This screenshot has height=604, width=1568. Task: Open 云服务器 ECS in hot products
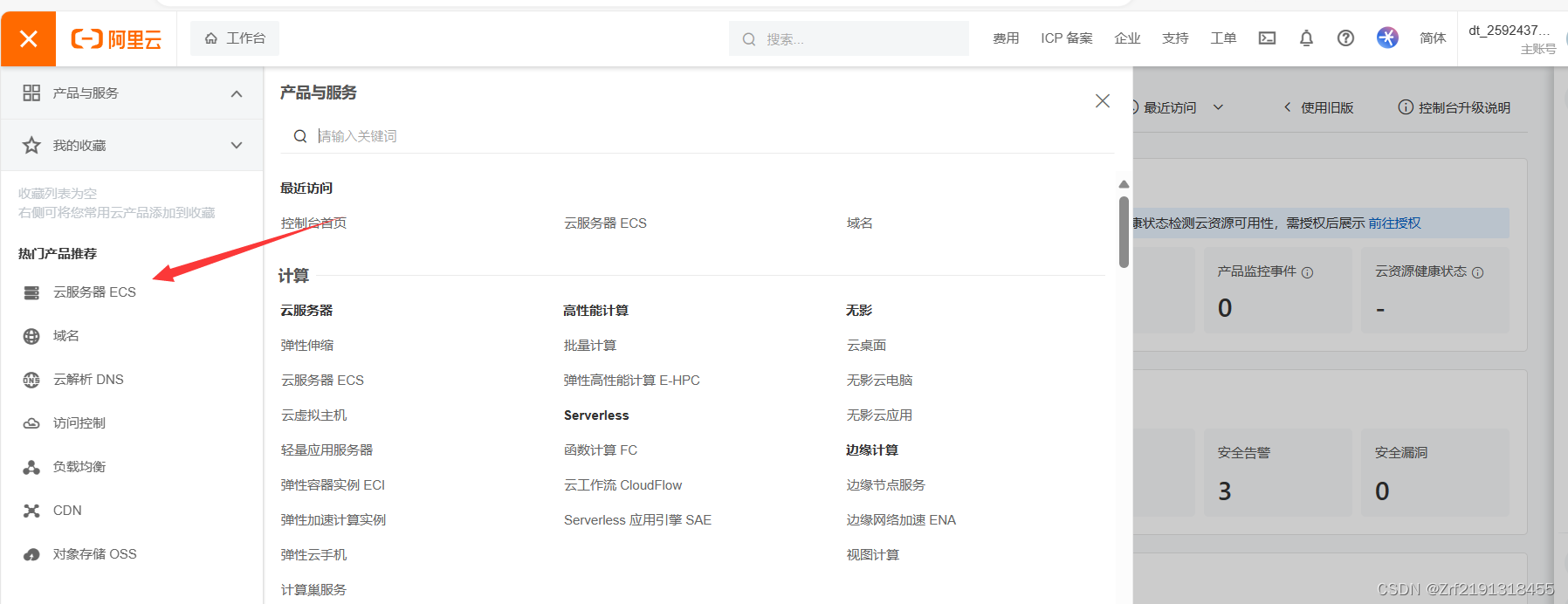[94, 292]
